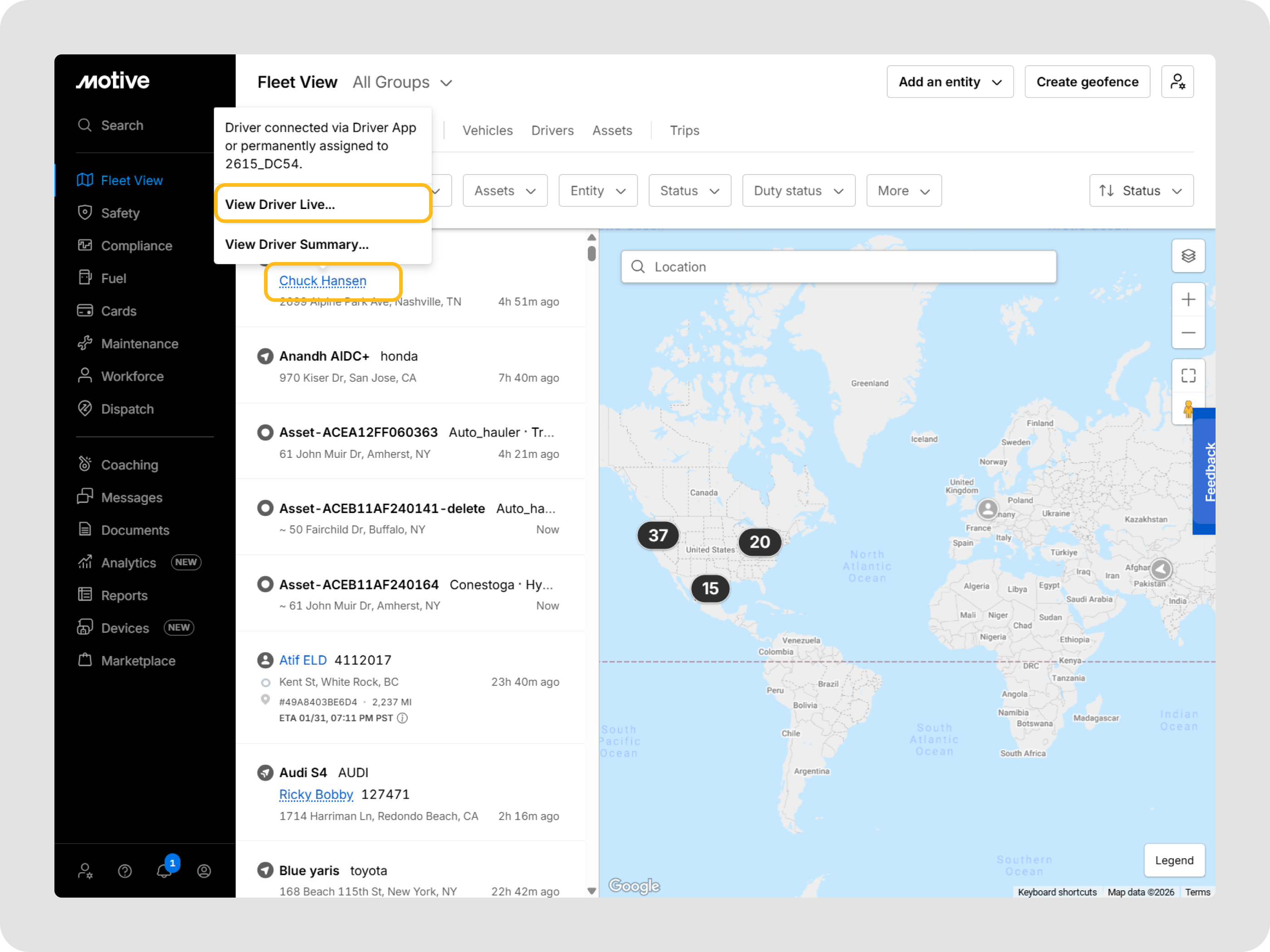1270x952 pixels.
Task: Click user settings icon in header
Action: (x=1177, y=82)
